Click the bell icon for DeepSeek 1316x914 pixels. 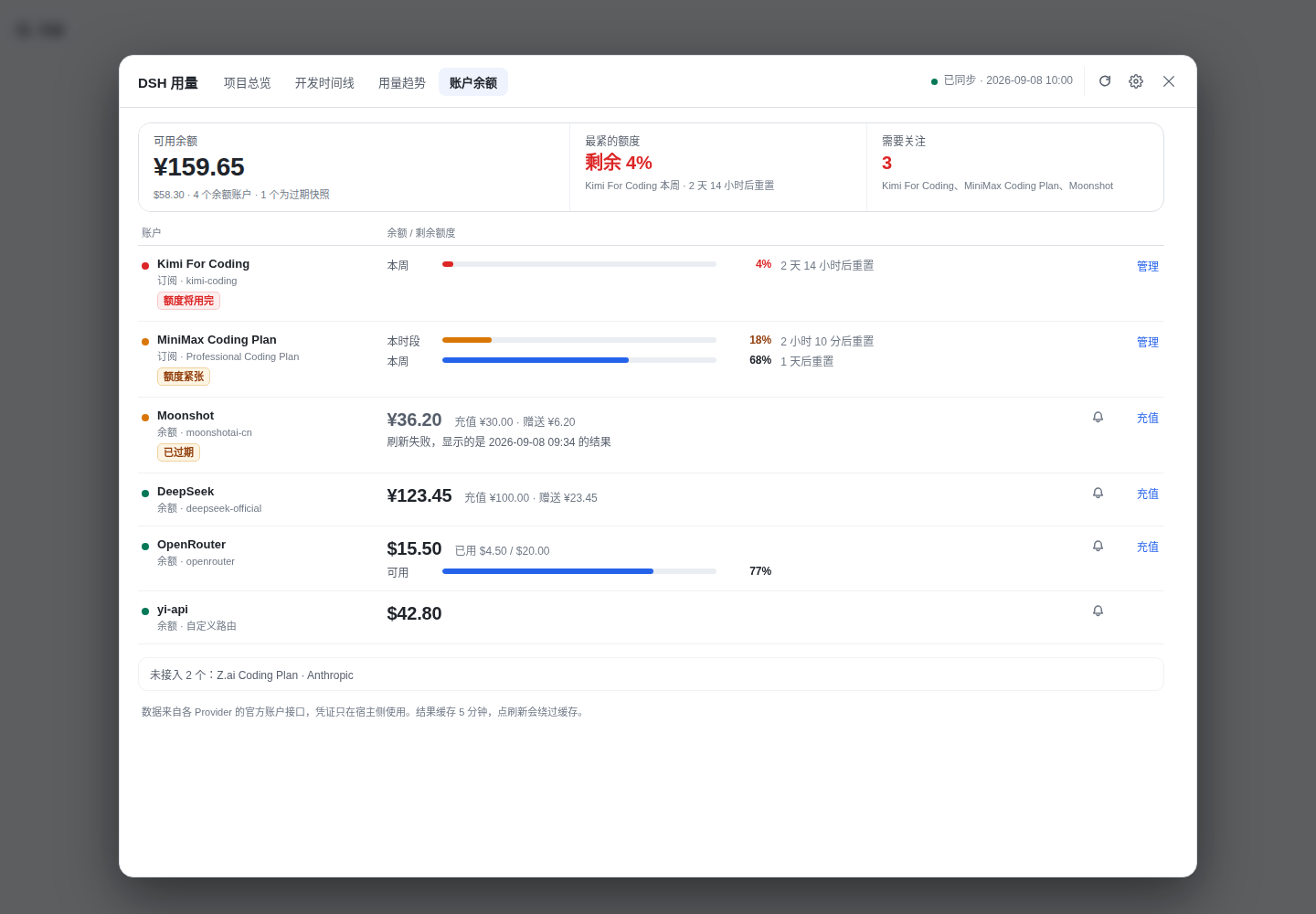click(1098, 494)
